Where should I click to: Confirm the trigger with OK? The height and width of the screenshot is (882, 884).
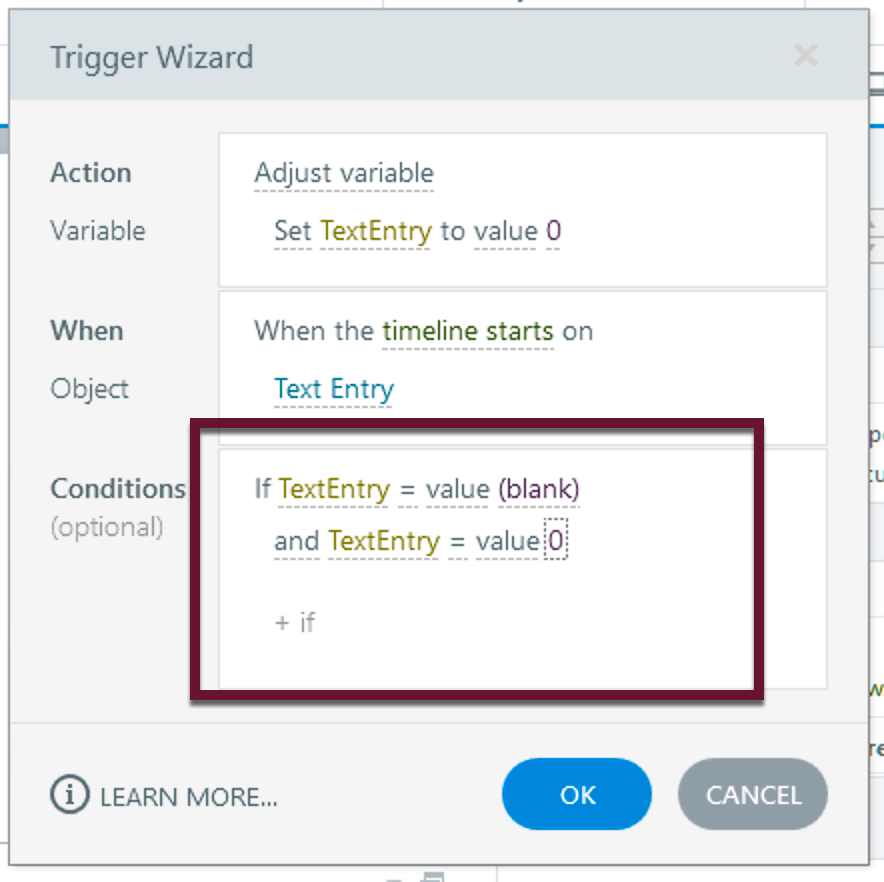pyautogui.click(x=577, y=795)
